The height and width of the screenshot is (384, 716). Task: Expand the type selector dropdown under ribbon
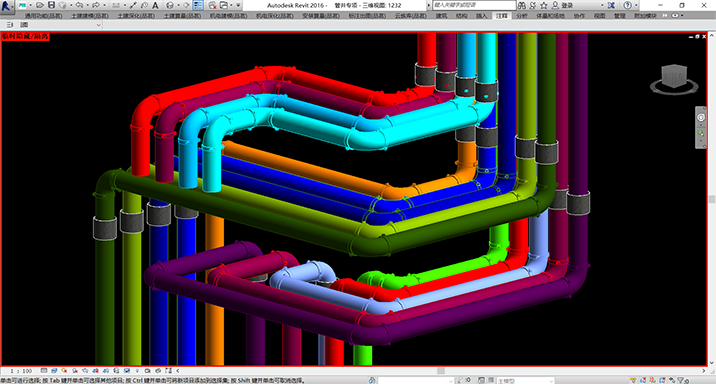98,25
